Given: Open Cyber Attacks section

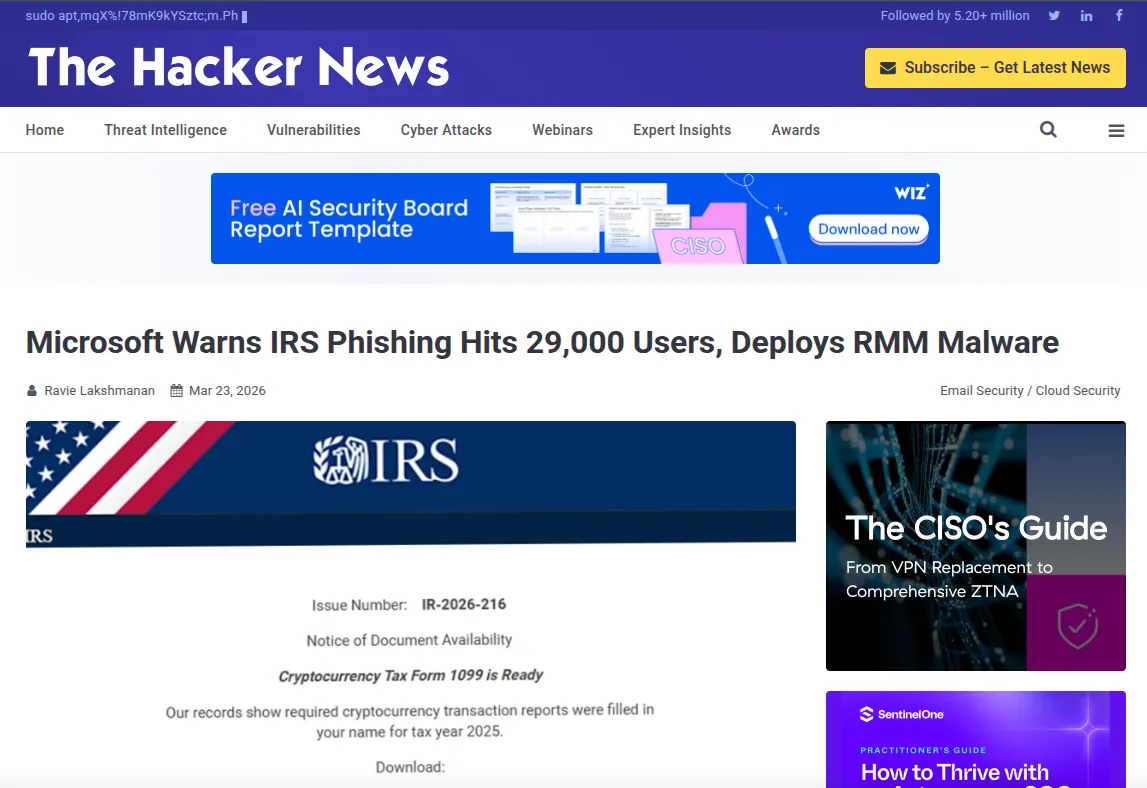Looking at the screenshot, I should click(x=446, y=130).
